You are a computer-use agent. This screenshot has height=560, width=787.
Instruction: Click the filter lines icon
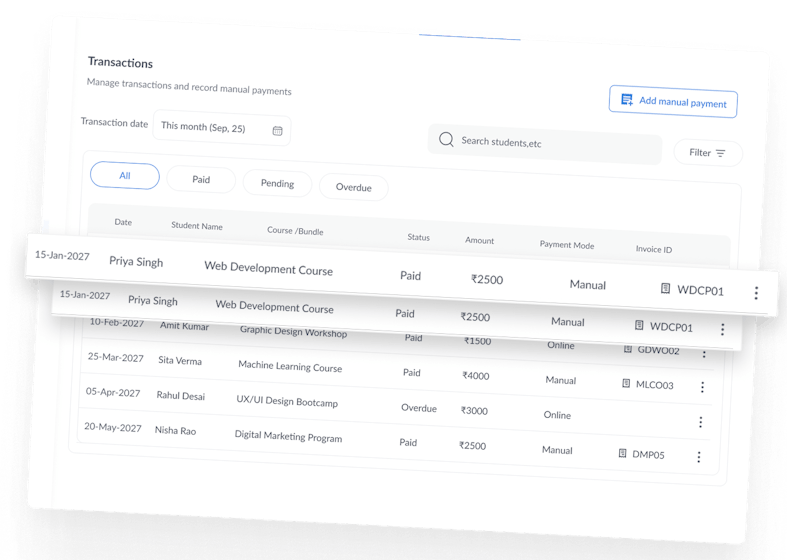pyautogui.click(x=720, y=154)
